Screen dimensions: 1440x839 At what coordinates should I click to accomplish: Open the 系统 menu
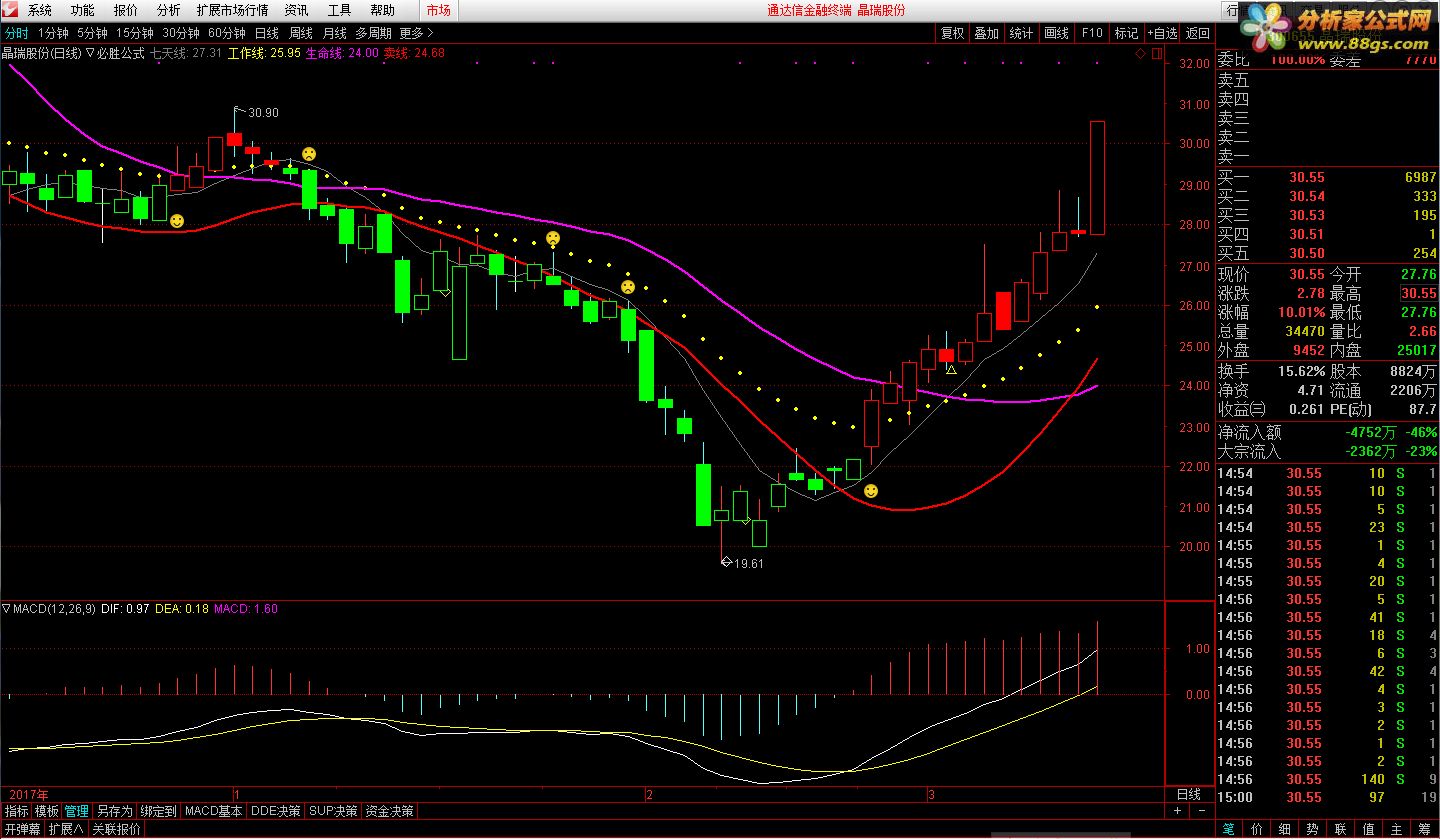(x=40, y=10)
